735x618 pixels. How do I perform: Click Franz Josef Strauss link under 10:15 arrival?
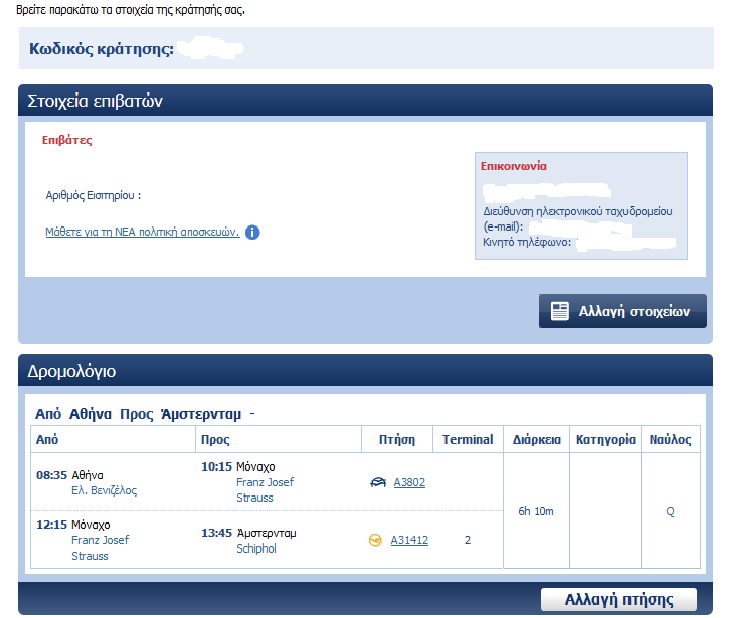[264, 489]
